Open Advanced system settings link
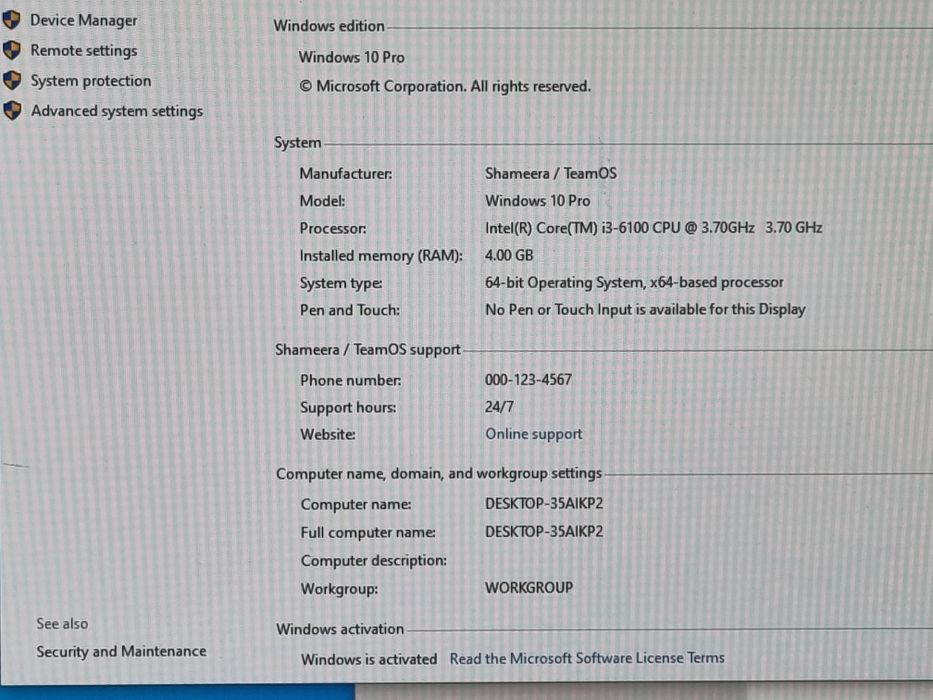 click(x=117, y=111)
